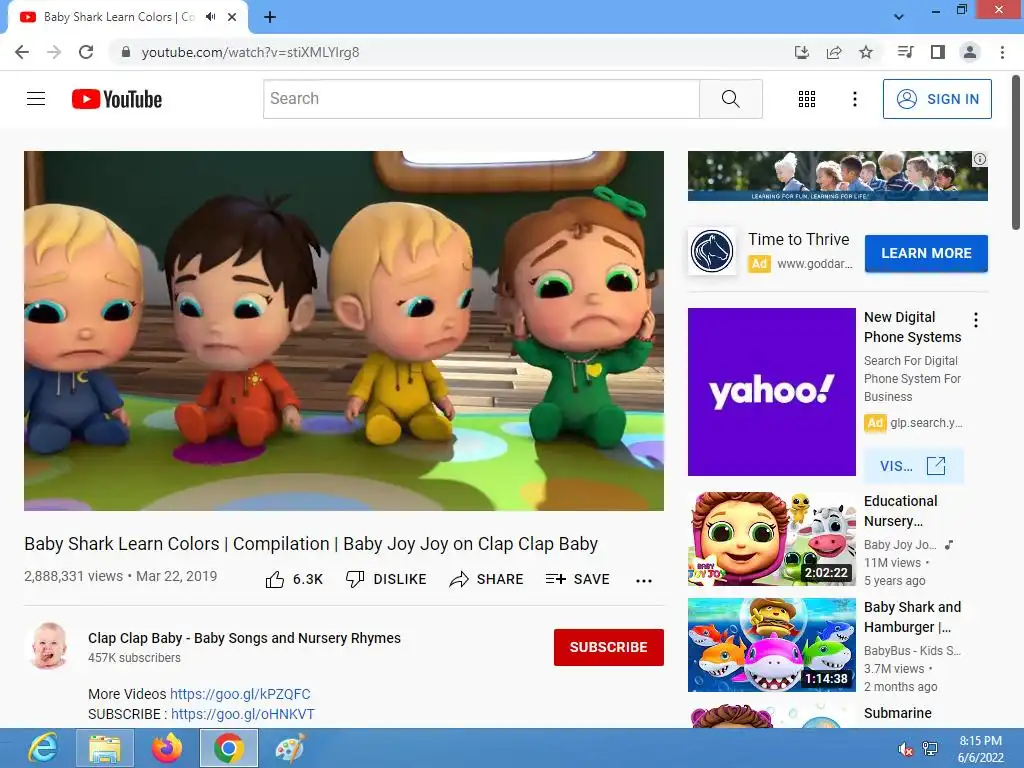Click the ad info icon on banner
1024x768 pixels.
[980, 159]
